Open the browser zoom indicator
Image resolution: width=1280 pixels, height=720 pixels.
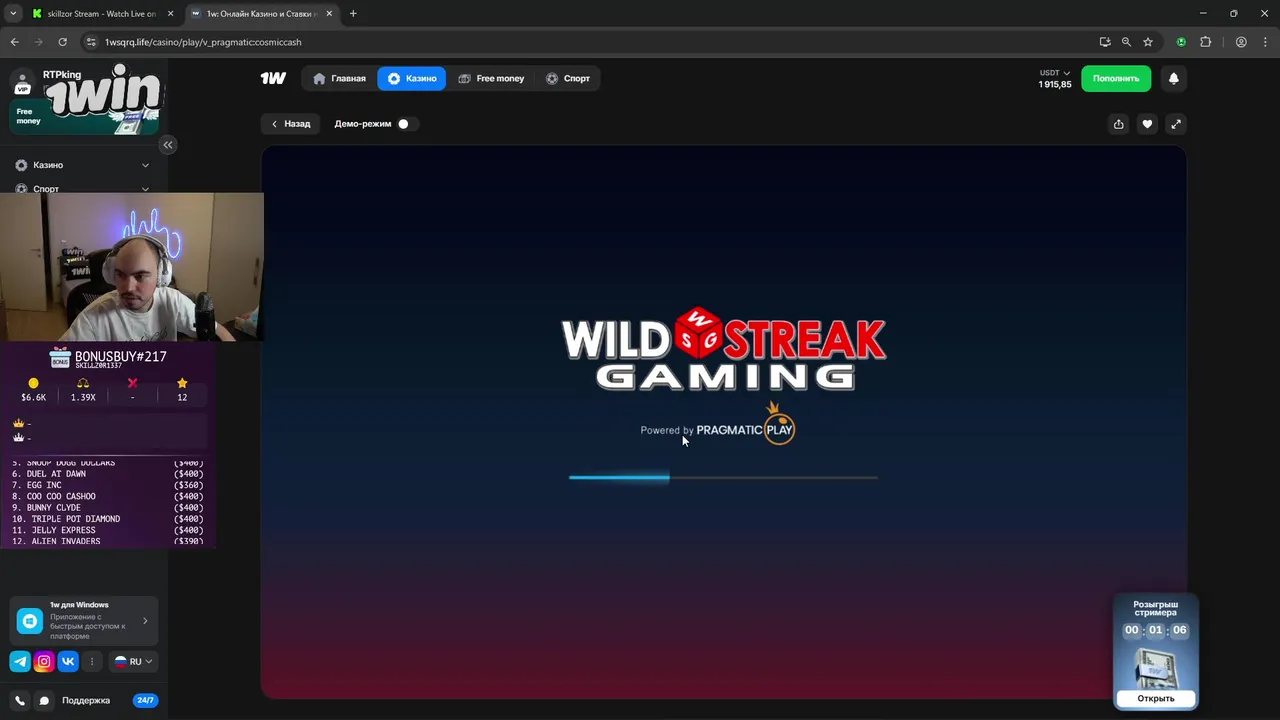[x=1126, y=42]
